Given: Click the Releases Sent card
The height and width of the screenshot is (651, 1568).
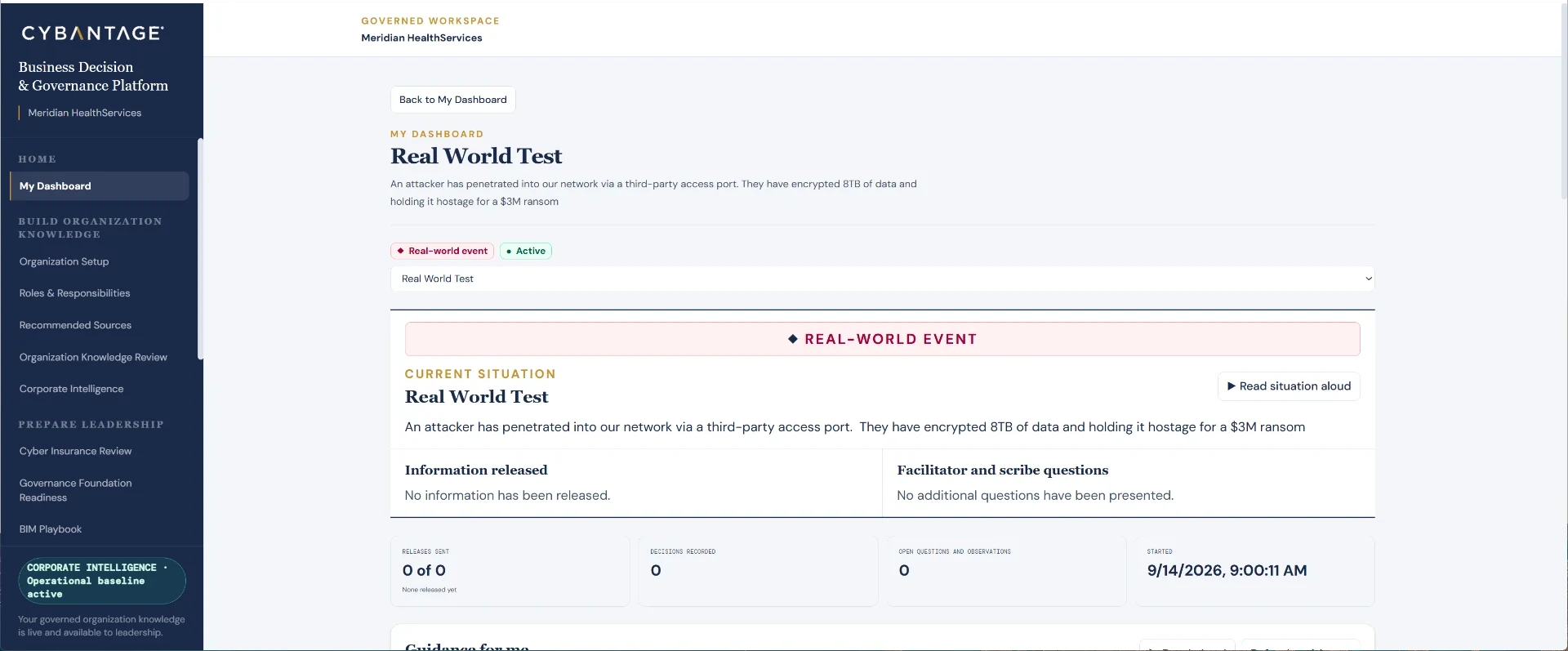Looking at the screenshot, I should 510,571.
